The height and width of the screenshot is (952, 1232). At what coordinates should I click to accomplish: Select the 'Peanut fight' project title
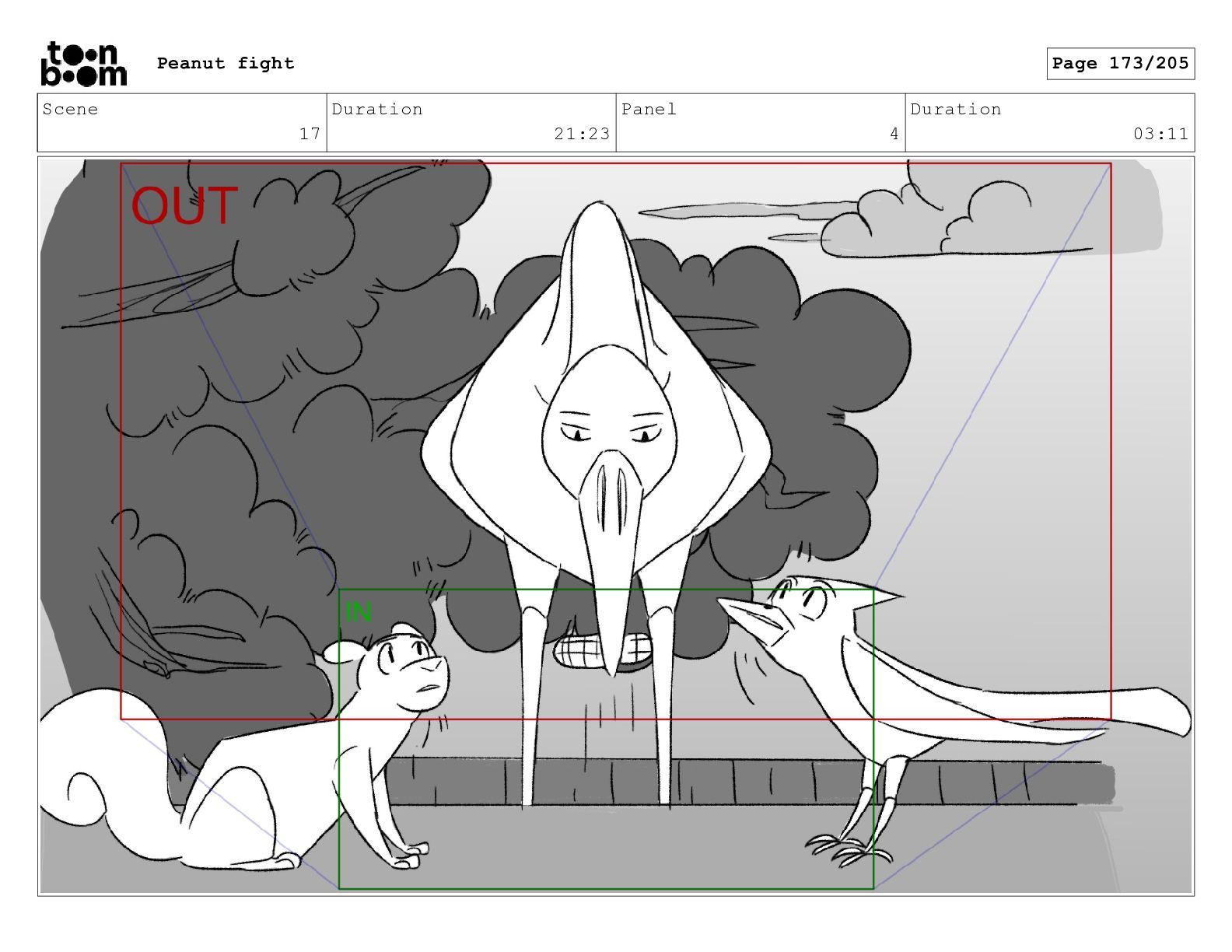pyautogui.click(x=226, y=63)
